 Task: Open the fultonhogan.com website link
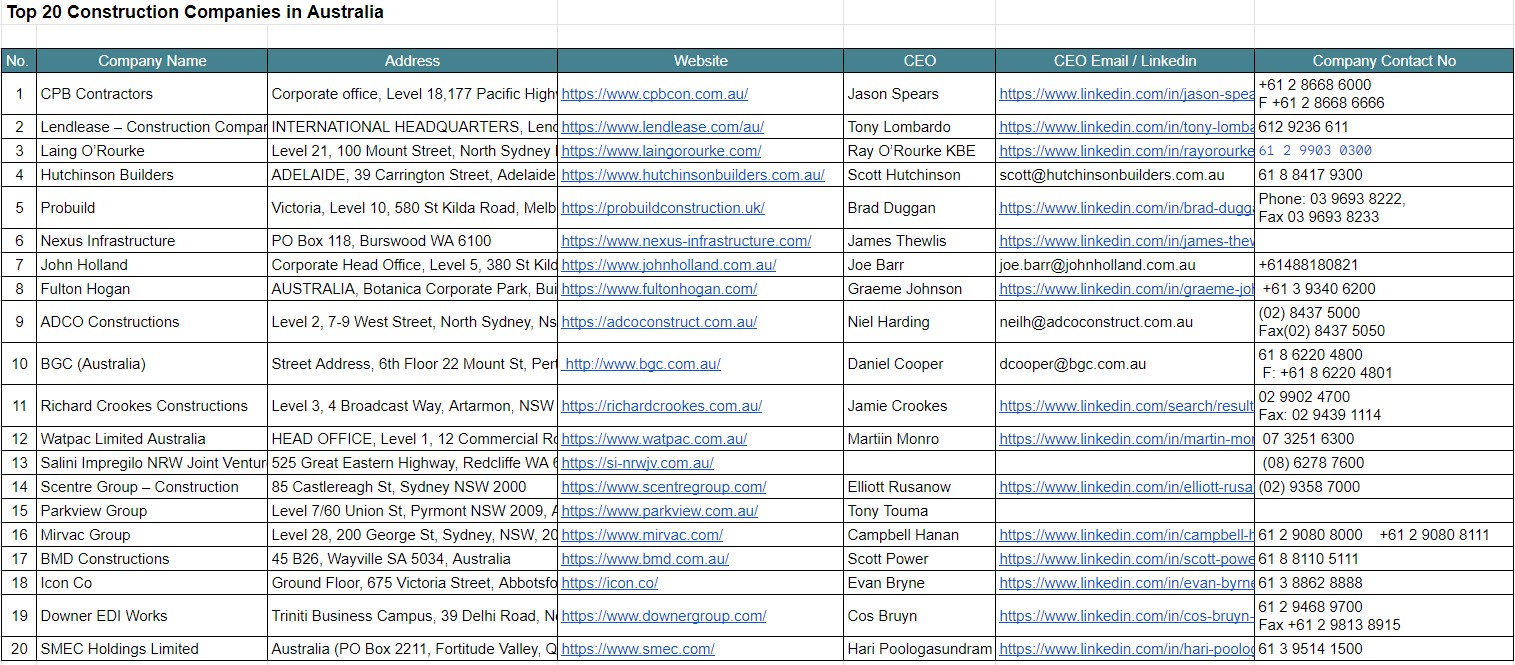659,289
